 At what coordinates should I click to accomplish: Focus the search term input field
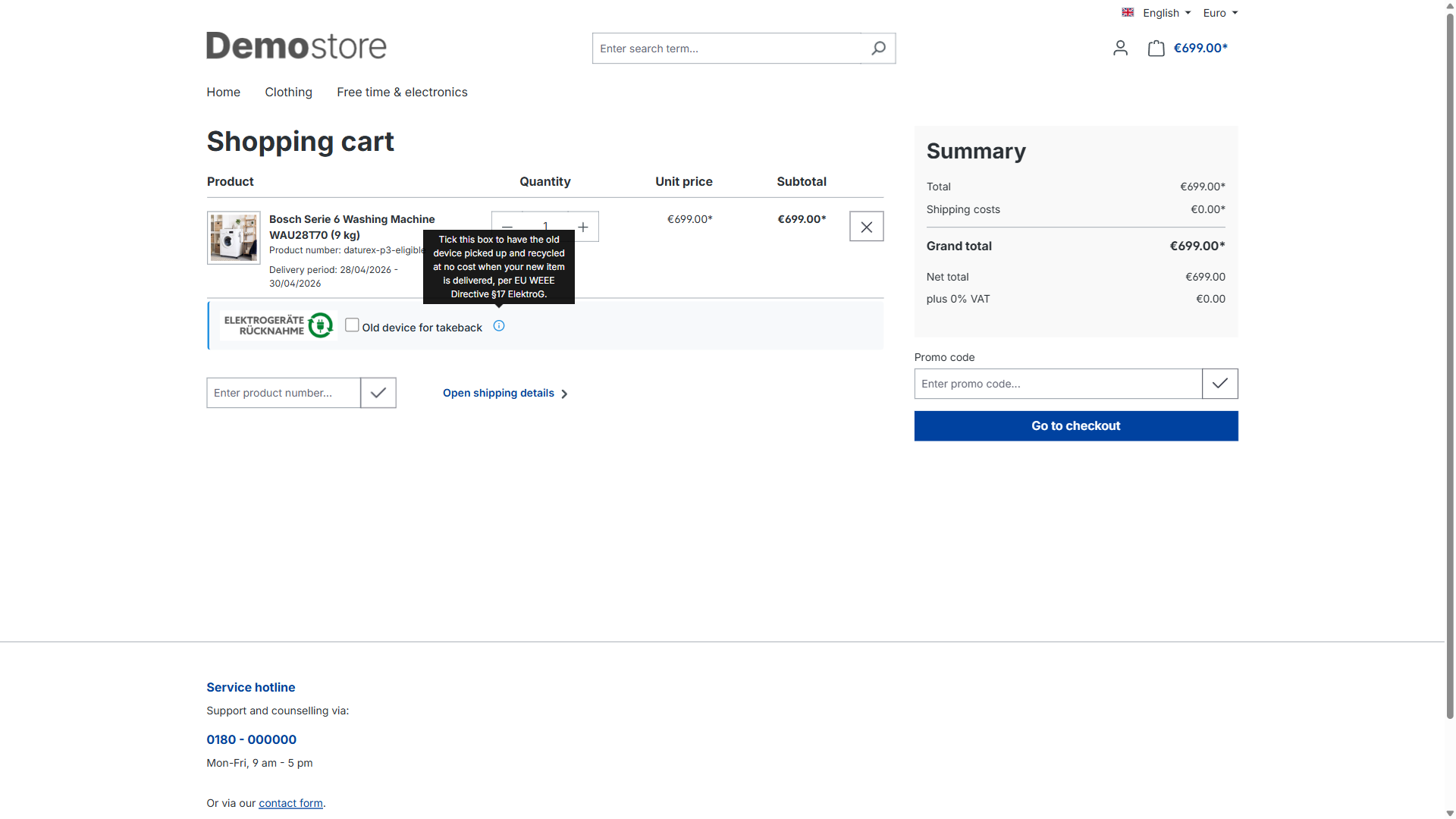(x=727, y=49)
